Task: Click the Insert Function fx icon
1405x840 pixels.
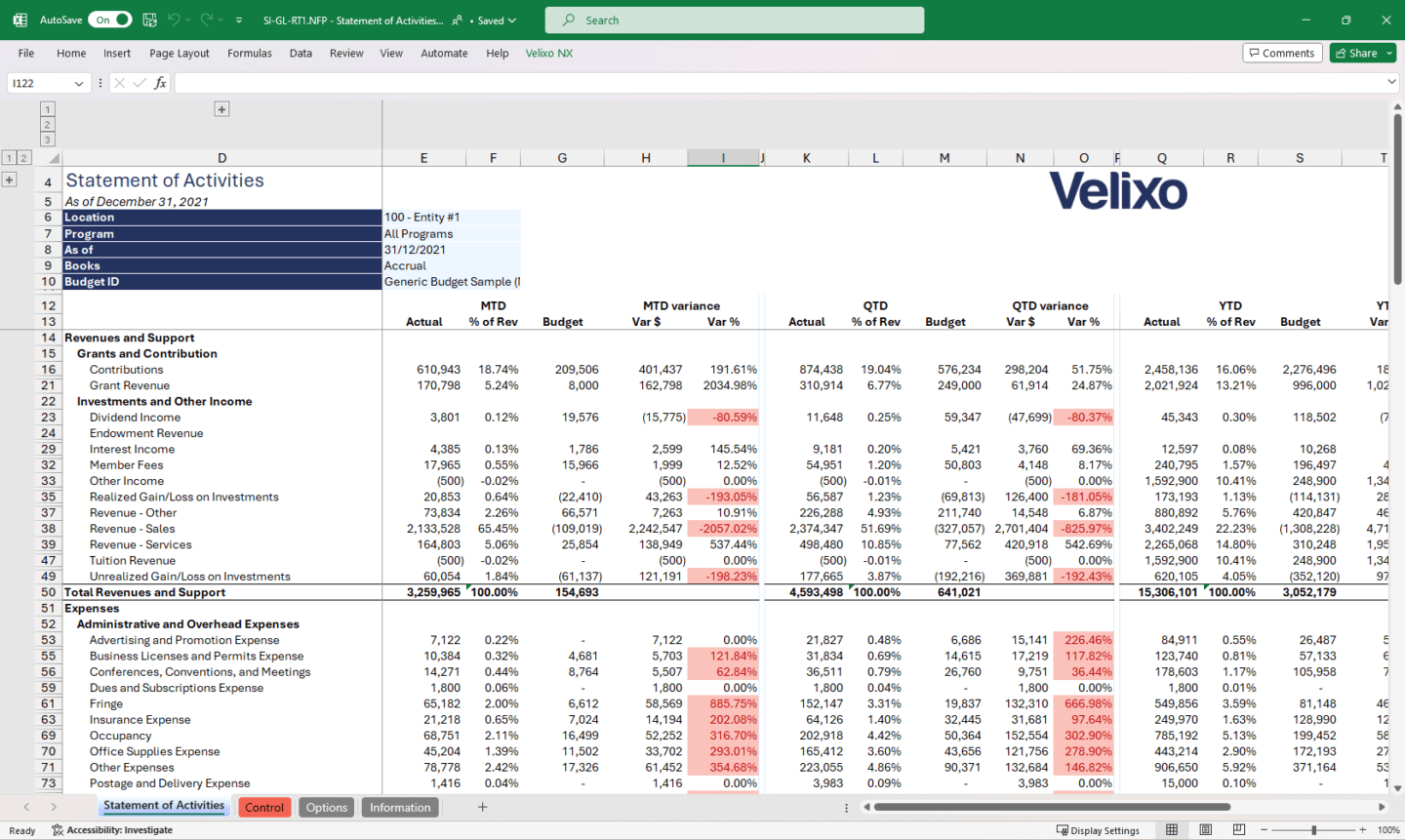Action: pyautogui.click(x=160, y=83)
